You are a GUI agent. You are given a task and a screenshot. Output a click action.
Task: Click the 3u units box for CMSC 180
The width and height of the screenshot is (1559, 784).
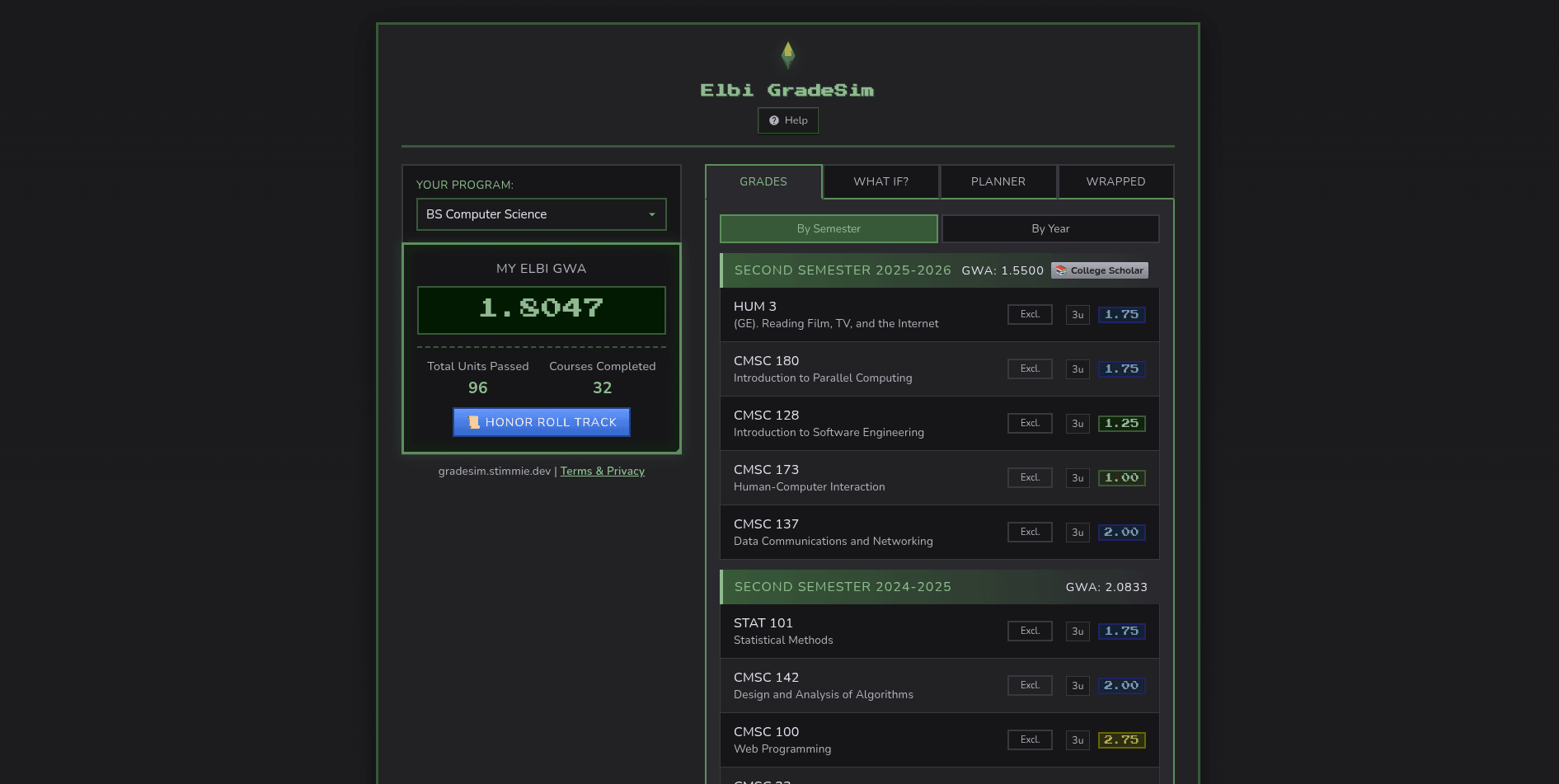pyautogui.click(x=1078, y=369)
